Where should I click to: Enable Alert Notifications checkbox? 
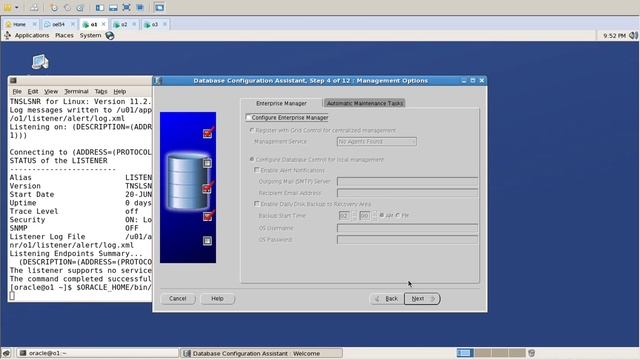pyautogui.click(x=257, y=170)
